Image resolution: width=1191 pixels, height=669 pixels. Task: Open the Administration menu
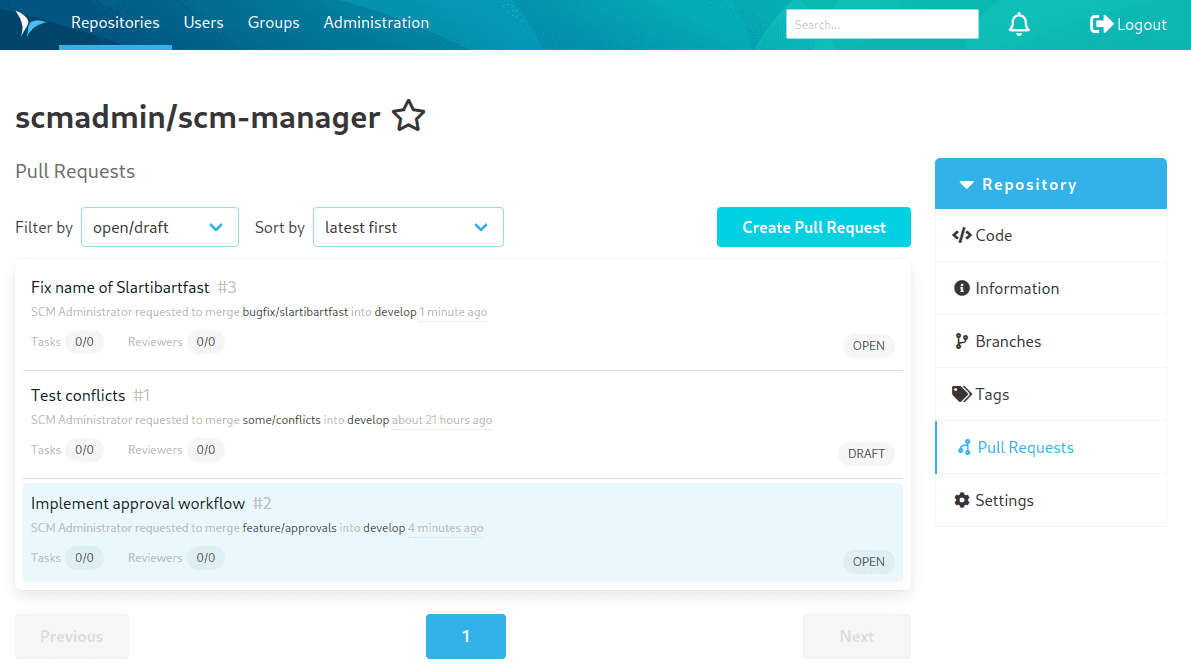(x=376, y=22)
